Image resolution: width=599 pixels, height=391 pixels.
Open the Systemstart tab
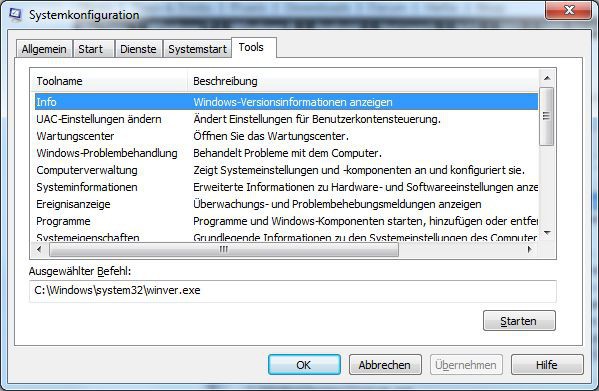click(x=197, y=49)
